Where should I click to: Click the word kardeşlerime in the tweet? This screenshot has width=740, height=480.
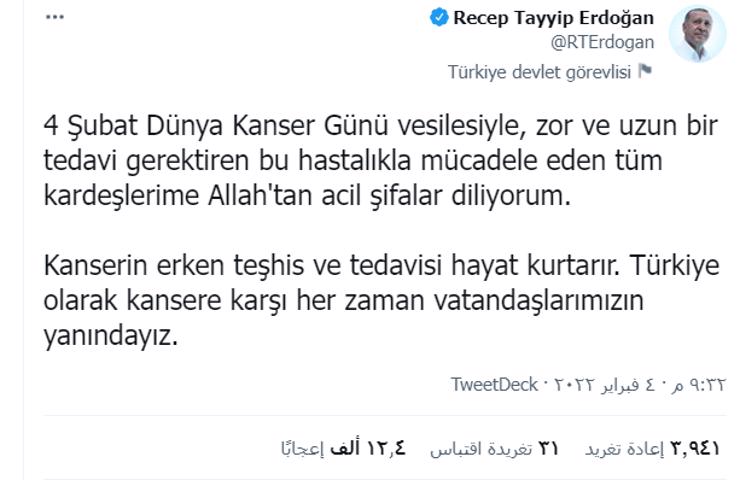point(118,196)
